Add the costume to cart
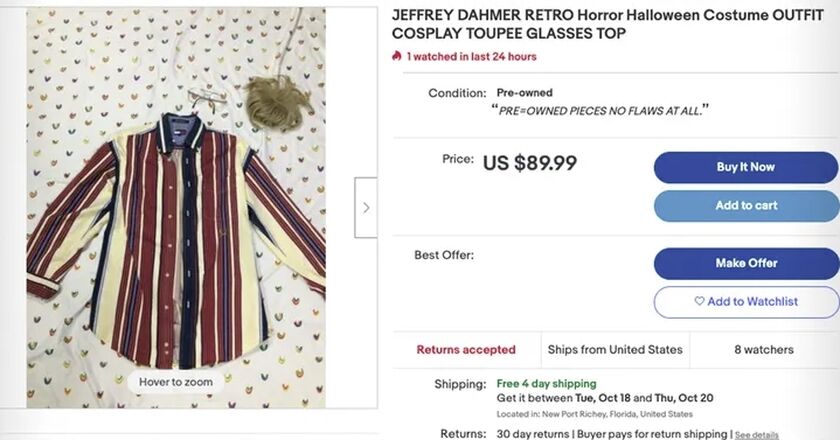840x440 pixels. (x=746, y=205)
